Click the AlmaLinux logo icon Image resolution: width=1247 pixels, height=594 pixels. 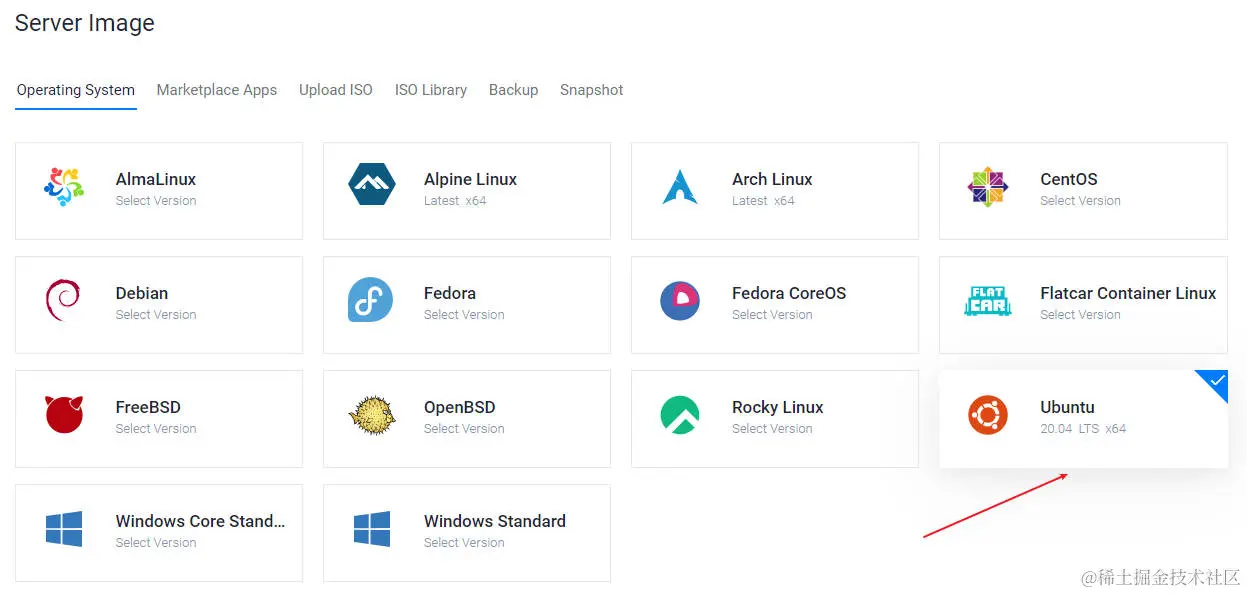[x=64, y=187]
